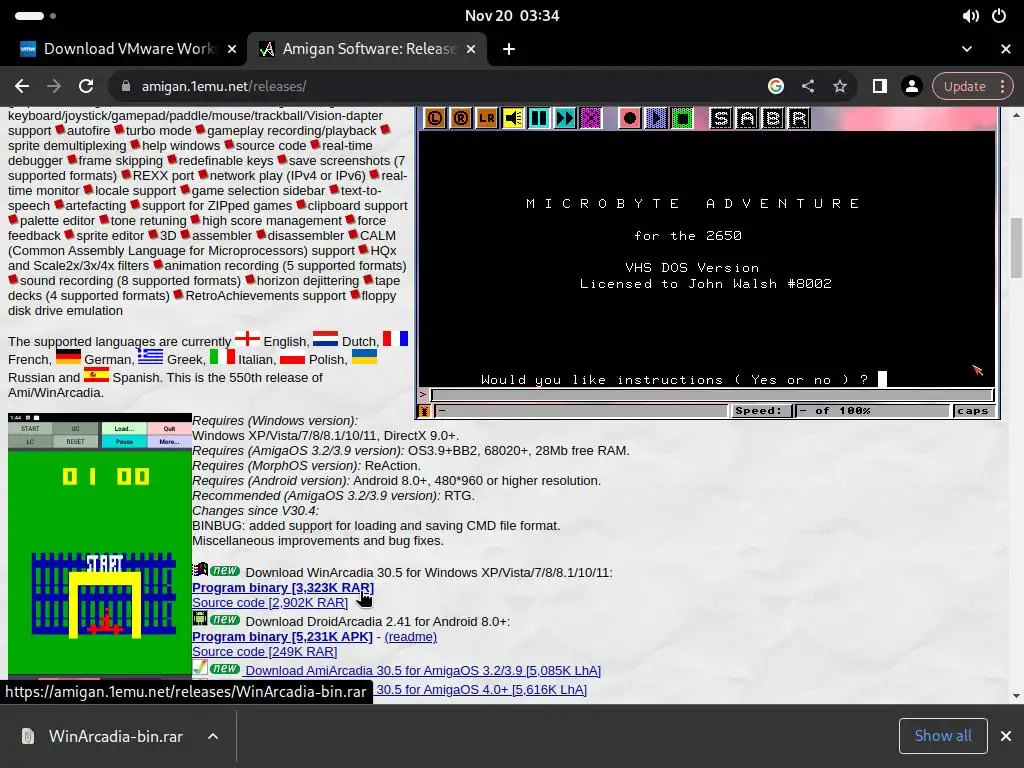Reload the Amigan releases page
This screenshot has height=768, width=1024.
[x=86, y=86]
